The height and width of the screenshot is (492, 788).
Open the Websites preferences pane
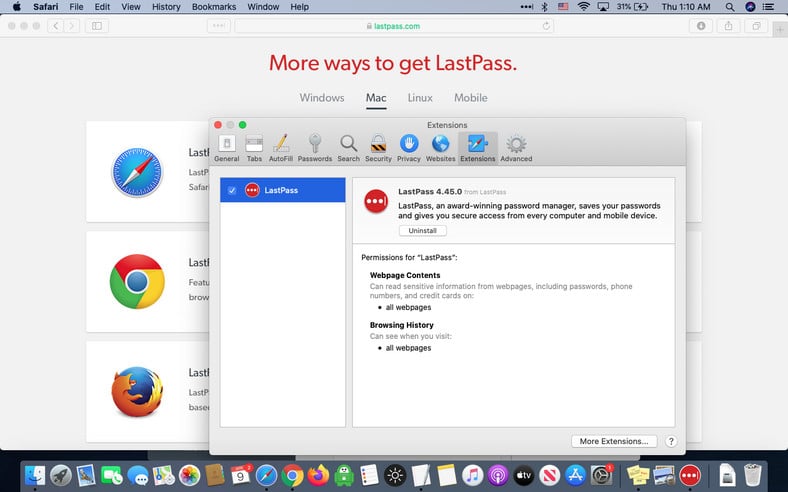[x=440, y=148]
